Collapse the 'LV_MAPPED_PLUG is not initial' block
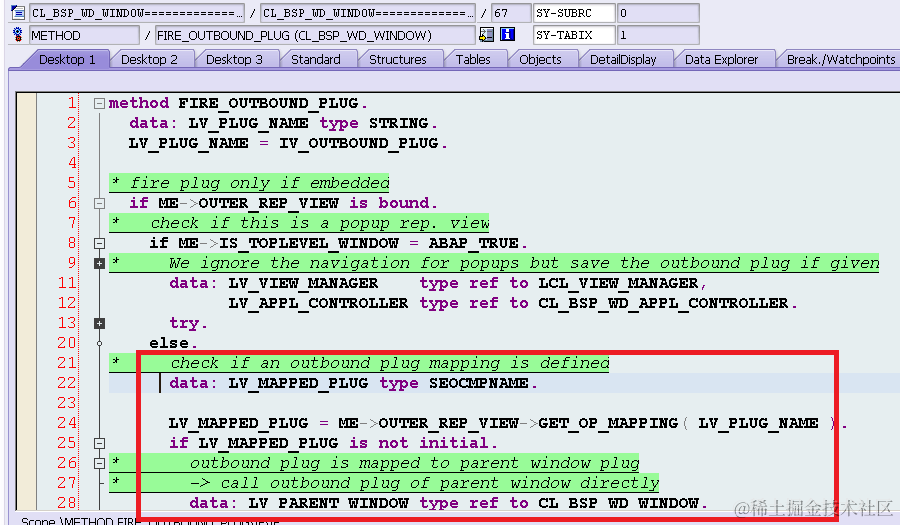 tap(99, 444)
